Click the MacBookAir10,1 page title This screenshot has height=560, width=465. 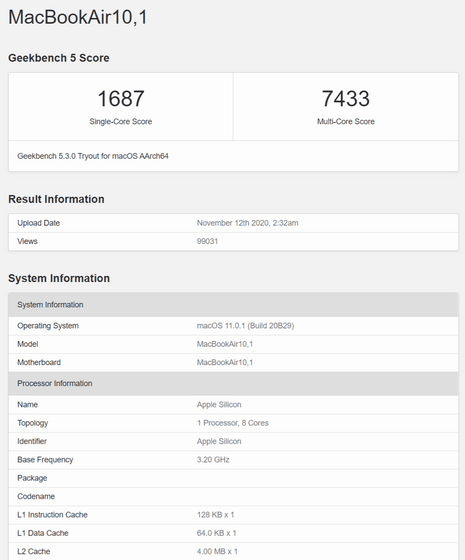coord(78,18)
